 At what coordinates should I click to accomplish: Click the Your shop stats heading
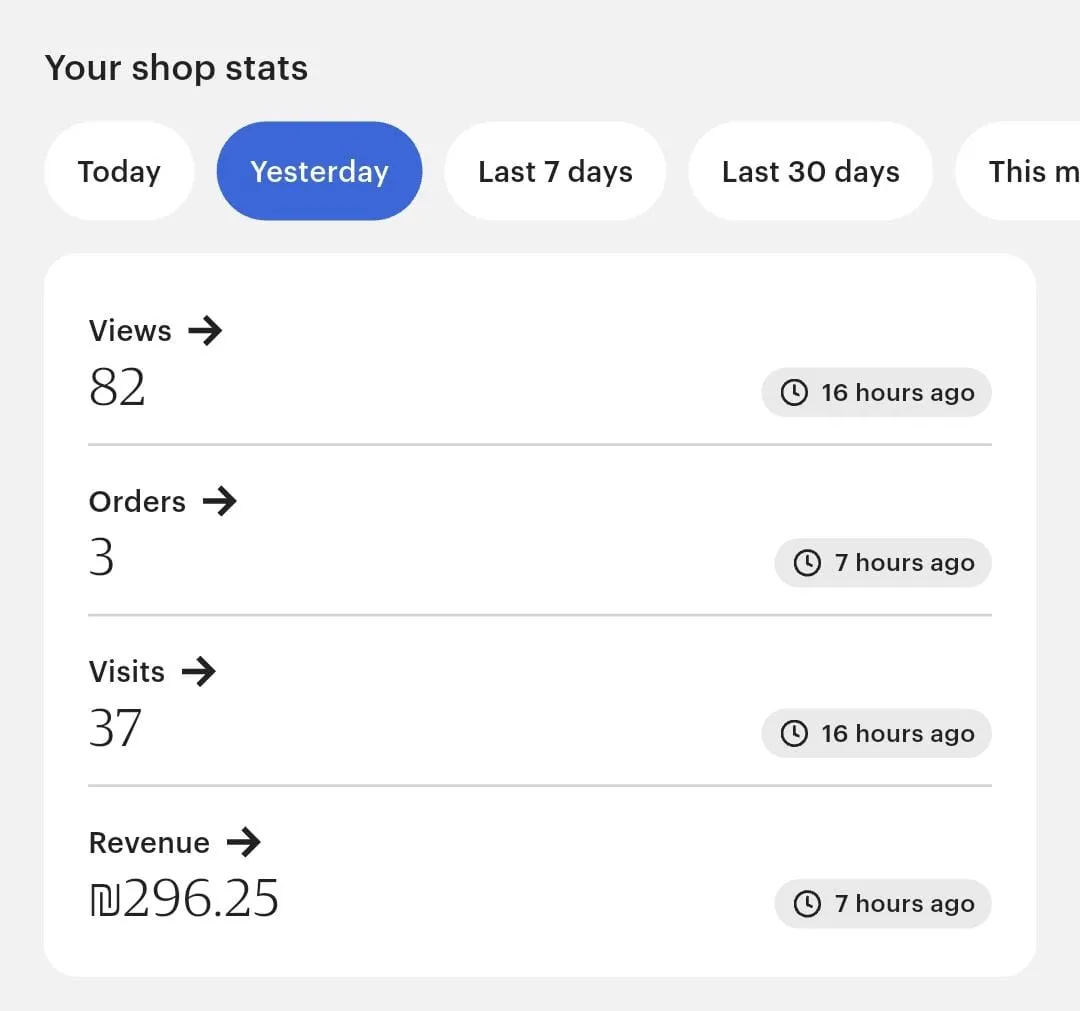(x=176, y=68)
